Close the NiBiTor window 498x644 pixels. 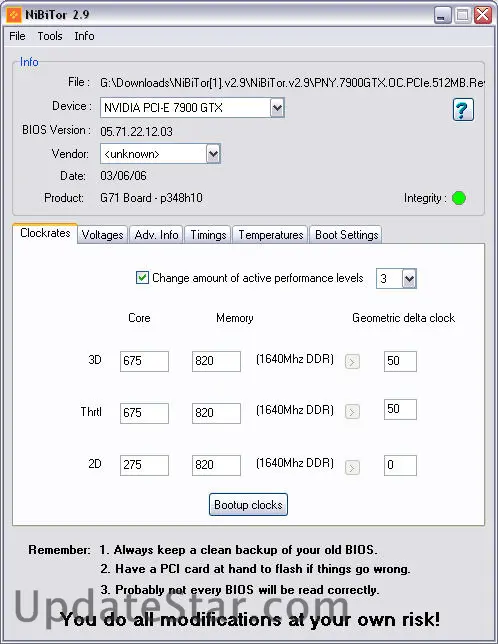click(483, 15)
